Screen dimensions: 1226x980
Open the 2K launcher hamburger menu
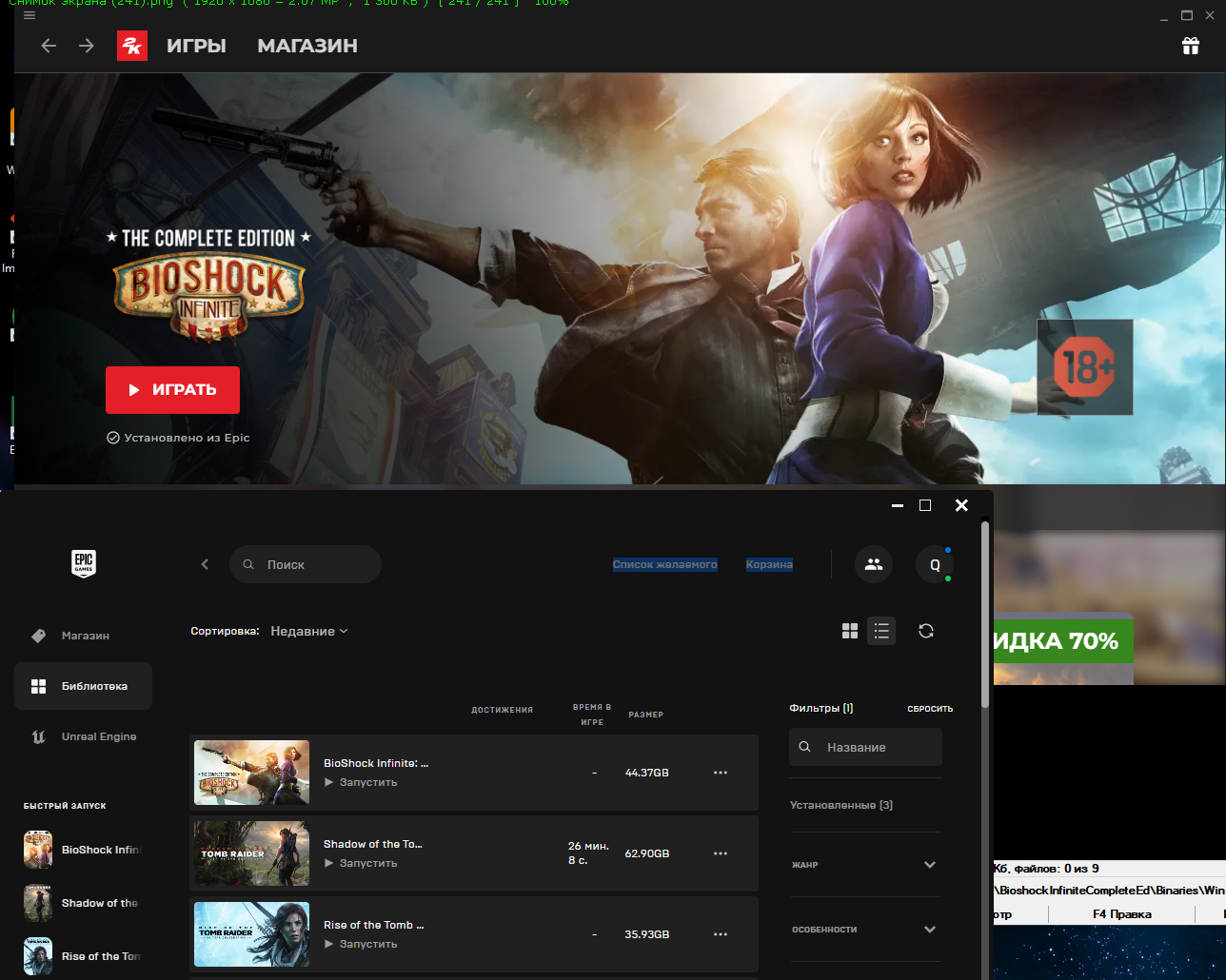pos(30,15)
